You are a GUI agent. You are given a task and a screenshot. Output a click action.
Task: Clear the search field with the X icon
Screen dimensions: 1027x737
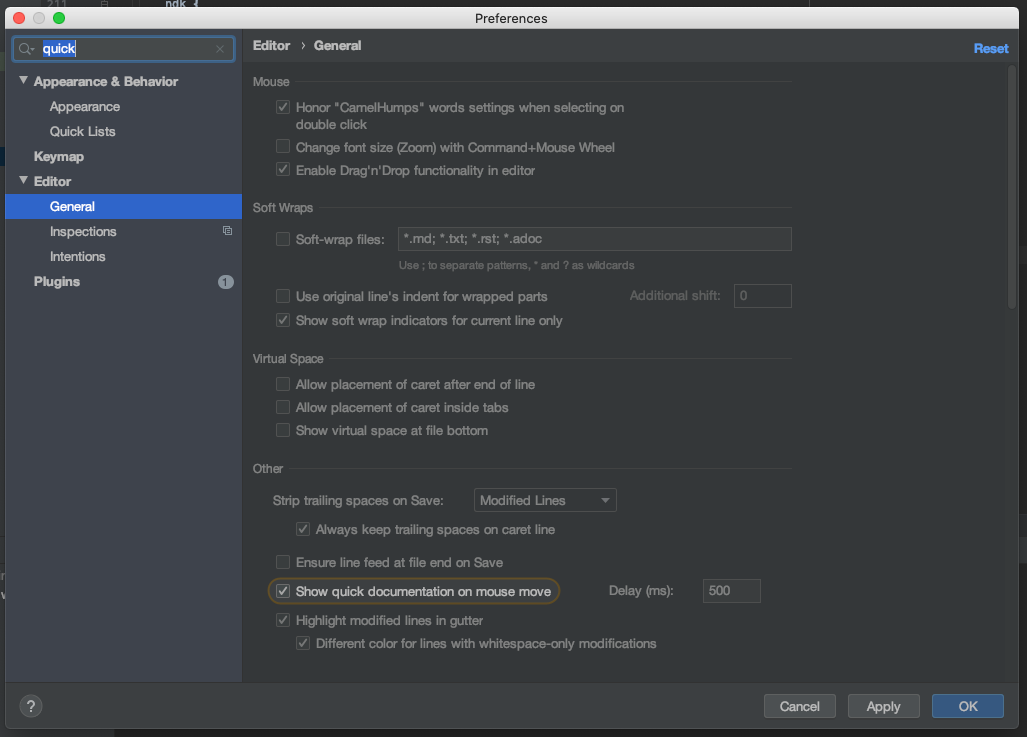point(220,49)
